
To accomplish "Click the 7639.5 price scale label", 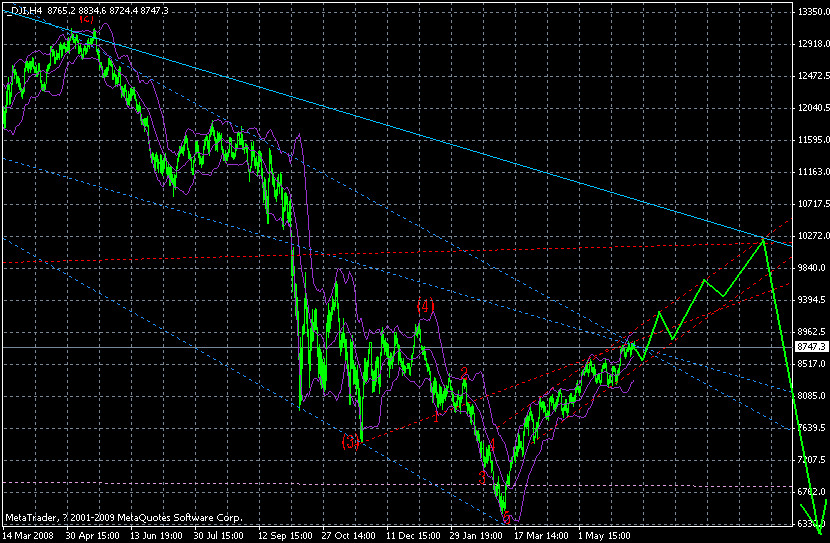I will coord(811,428).
